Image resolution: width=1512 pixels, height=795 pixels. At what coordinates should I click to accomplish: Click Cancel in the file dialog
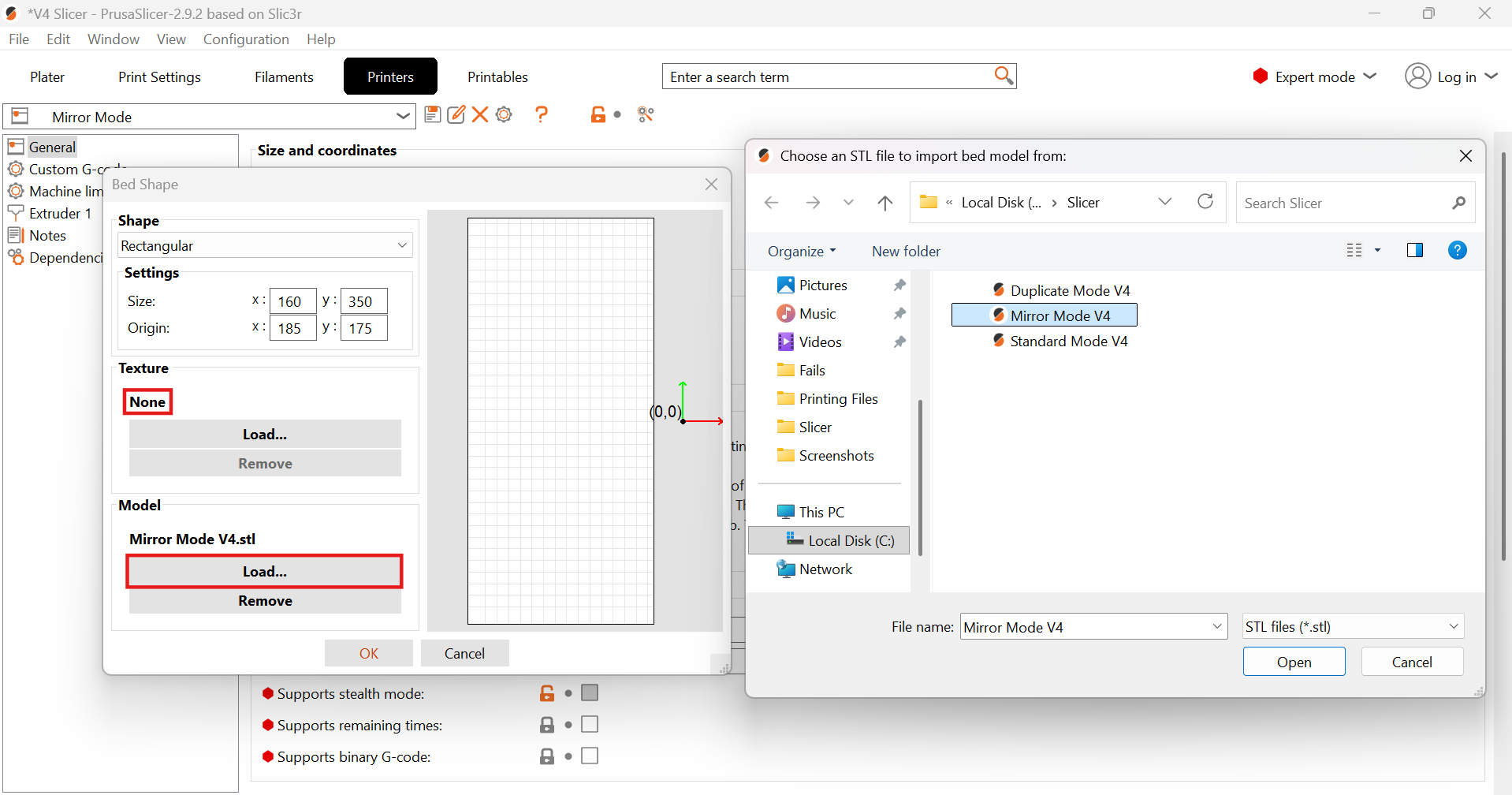[x=1412, y=662]
